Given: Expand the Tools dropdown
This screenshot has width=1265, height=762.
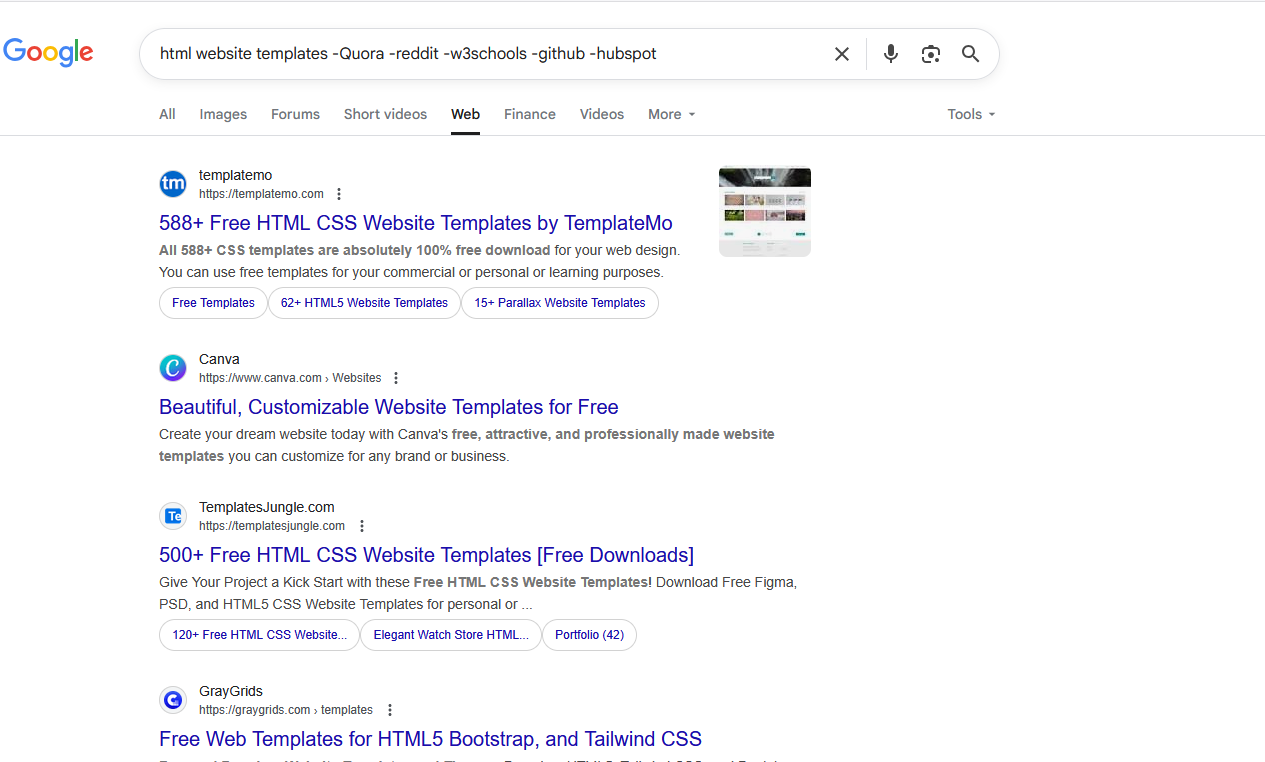Looking at the screenshot, I should coord(971,114).
